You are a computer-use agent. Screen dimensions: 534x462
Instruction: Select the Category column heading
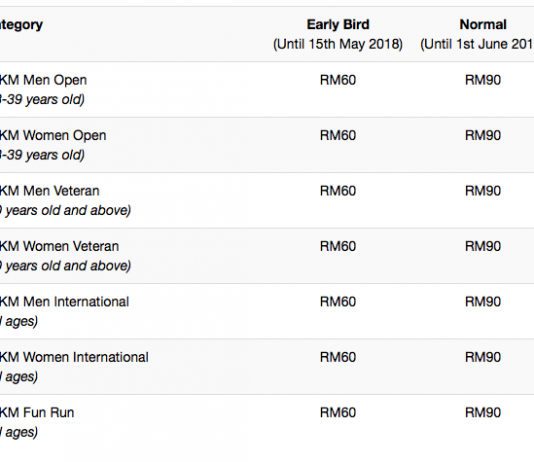click(x=21, y=25)
